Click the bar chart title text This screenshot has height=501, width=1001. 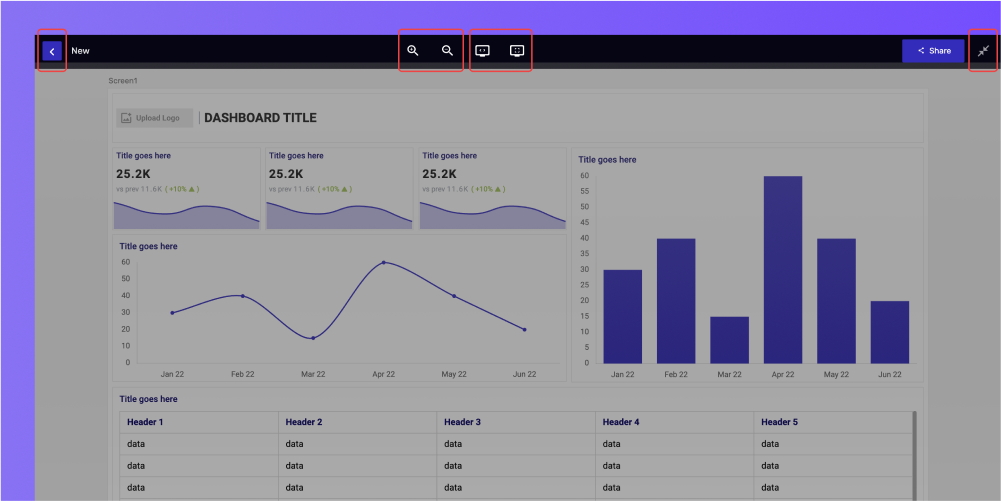(607, 160)
